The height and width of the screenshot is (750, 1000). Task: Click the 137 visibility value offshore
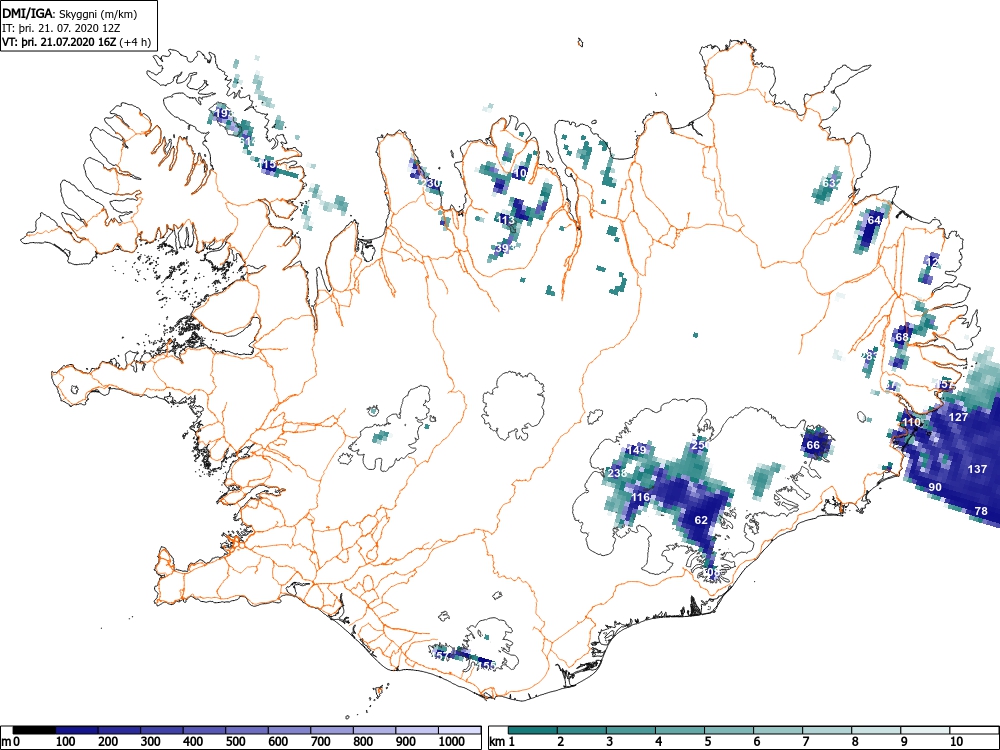pos(977,469)
